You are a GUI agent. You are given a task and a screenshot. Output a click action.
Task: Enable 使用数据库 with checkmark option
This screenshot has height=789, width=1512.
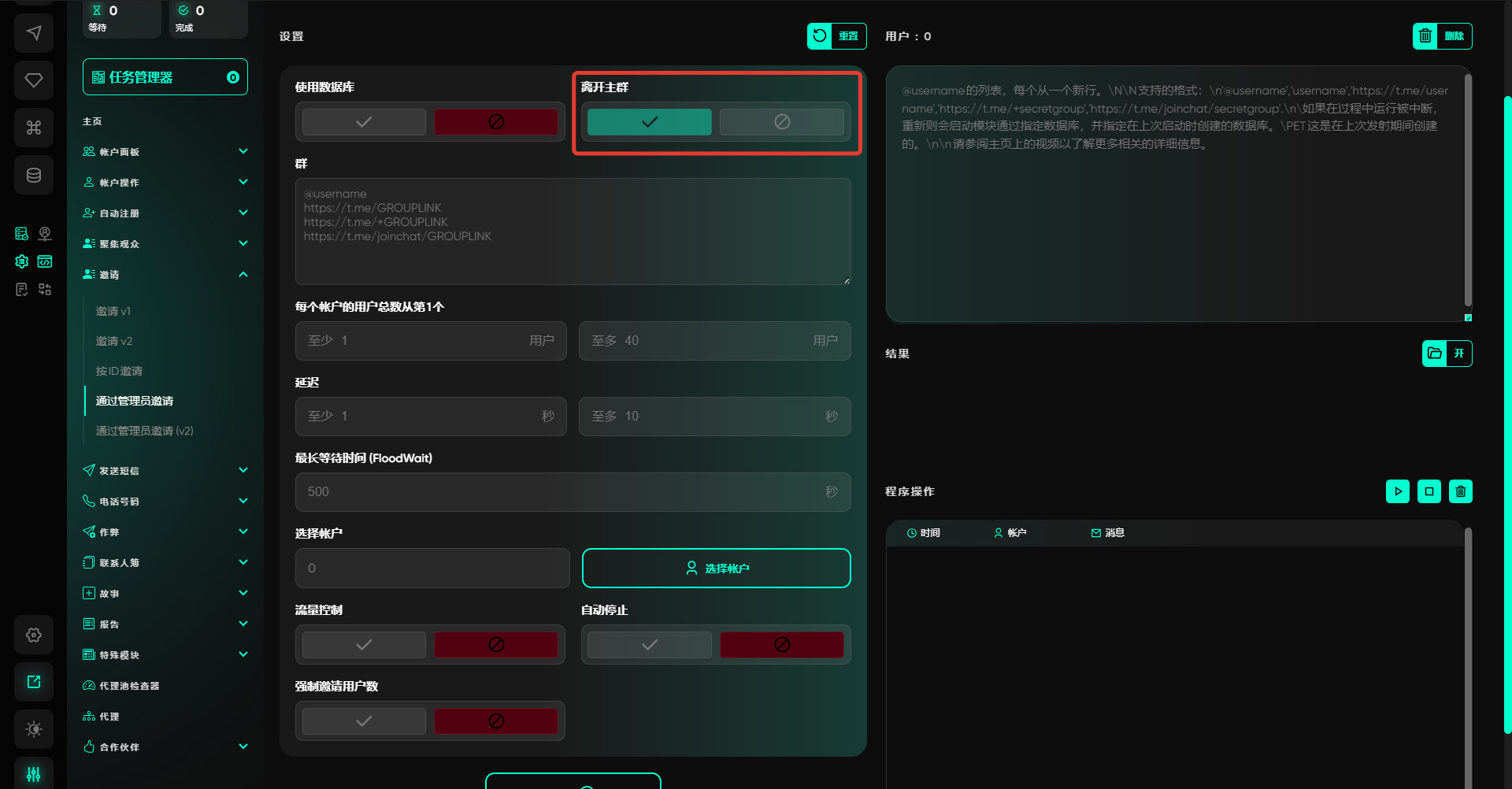pyautogui.click(x=364, y=122)
